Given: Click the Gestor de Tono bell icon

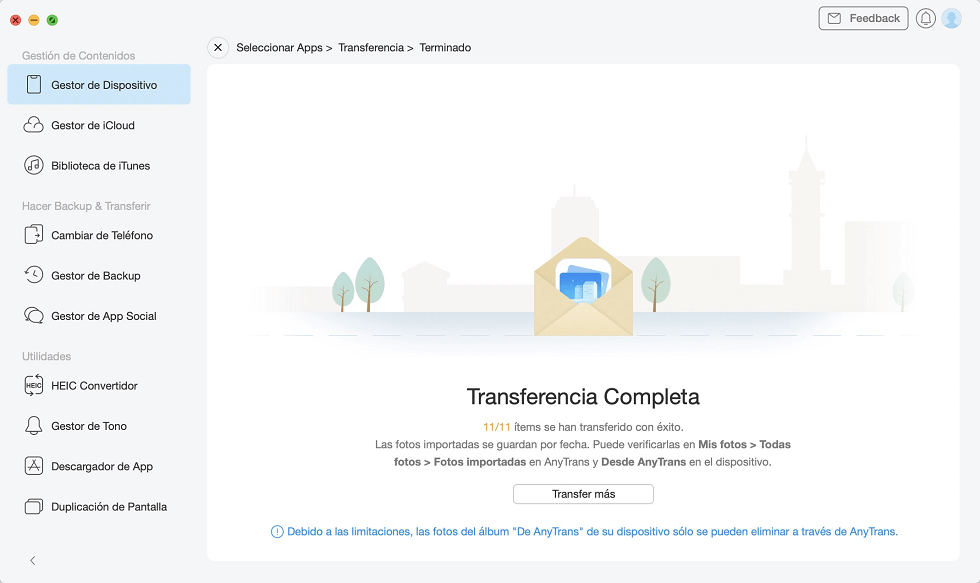Looking at the screenshot, I should [x=34, y=426].
